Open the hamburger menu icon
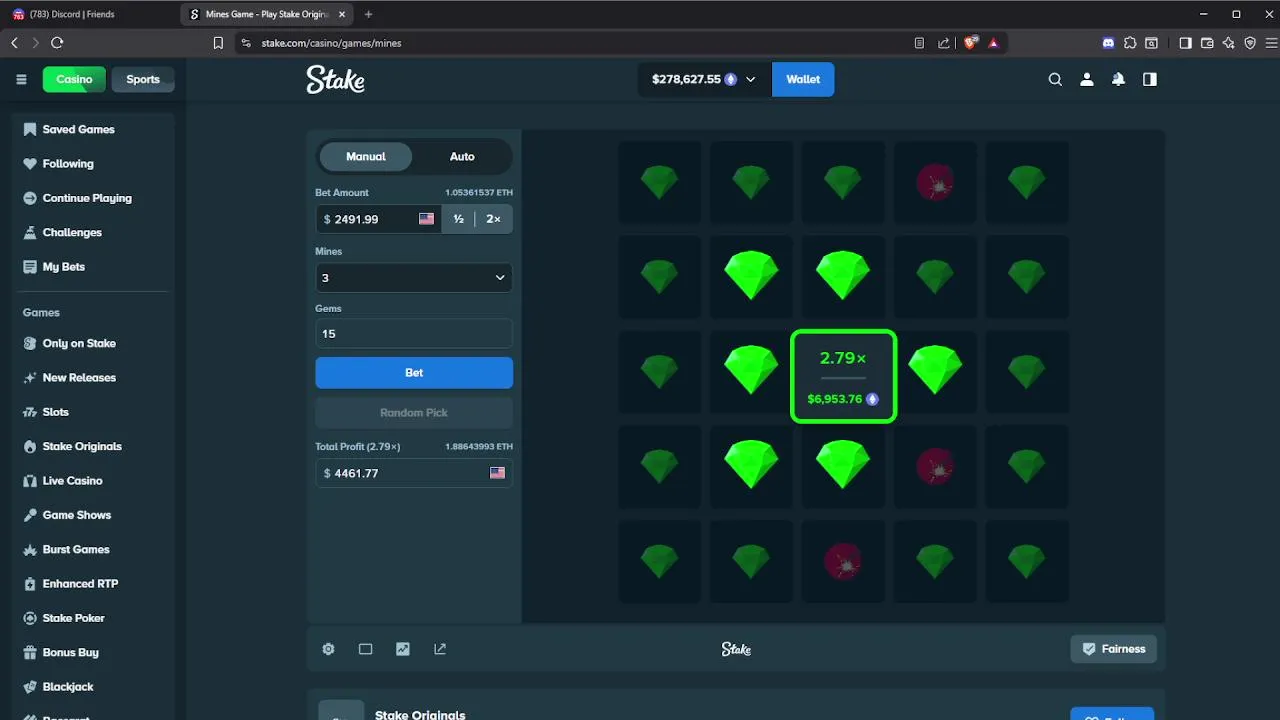 21,80
